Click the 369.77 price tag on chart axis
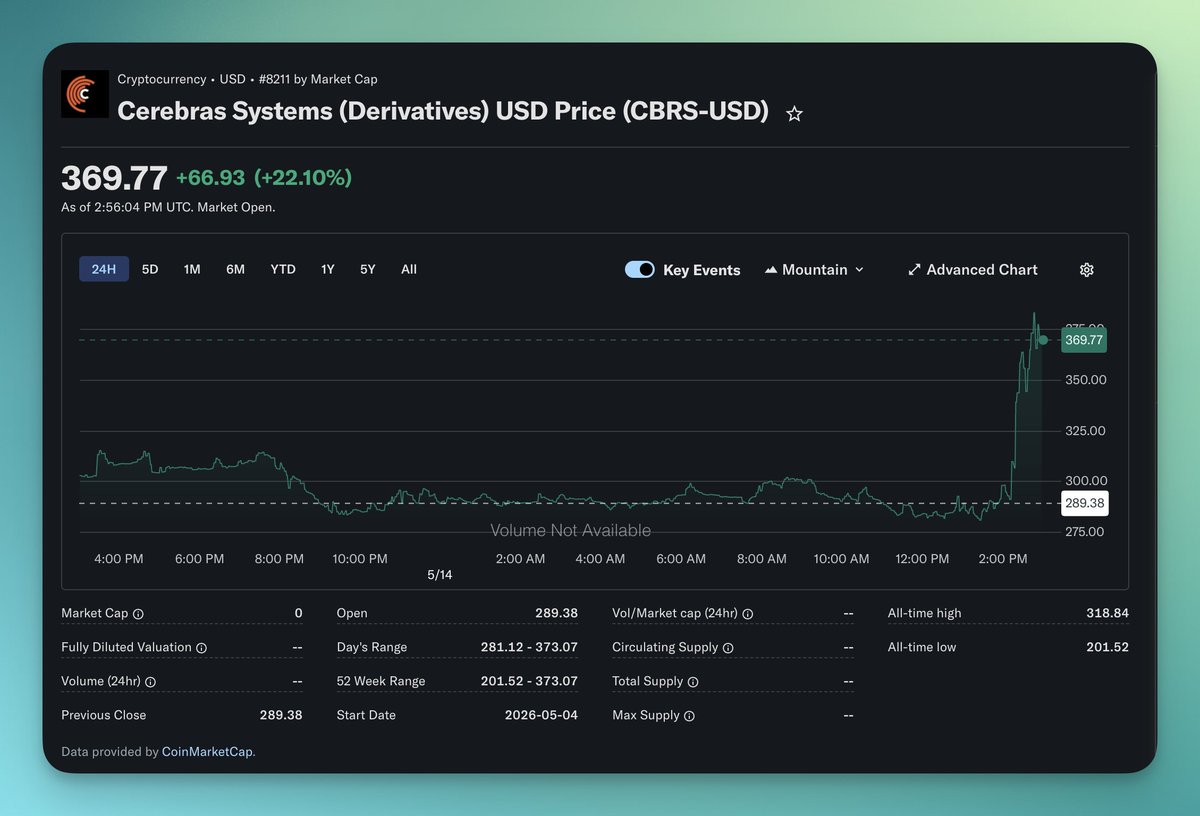 [x=1084, y=340]
